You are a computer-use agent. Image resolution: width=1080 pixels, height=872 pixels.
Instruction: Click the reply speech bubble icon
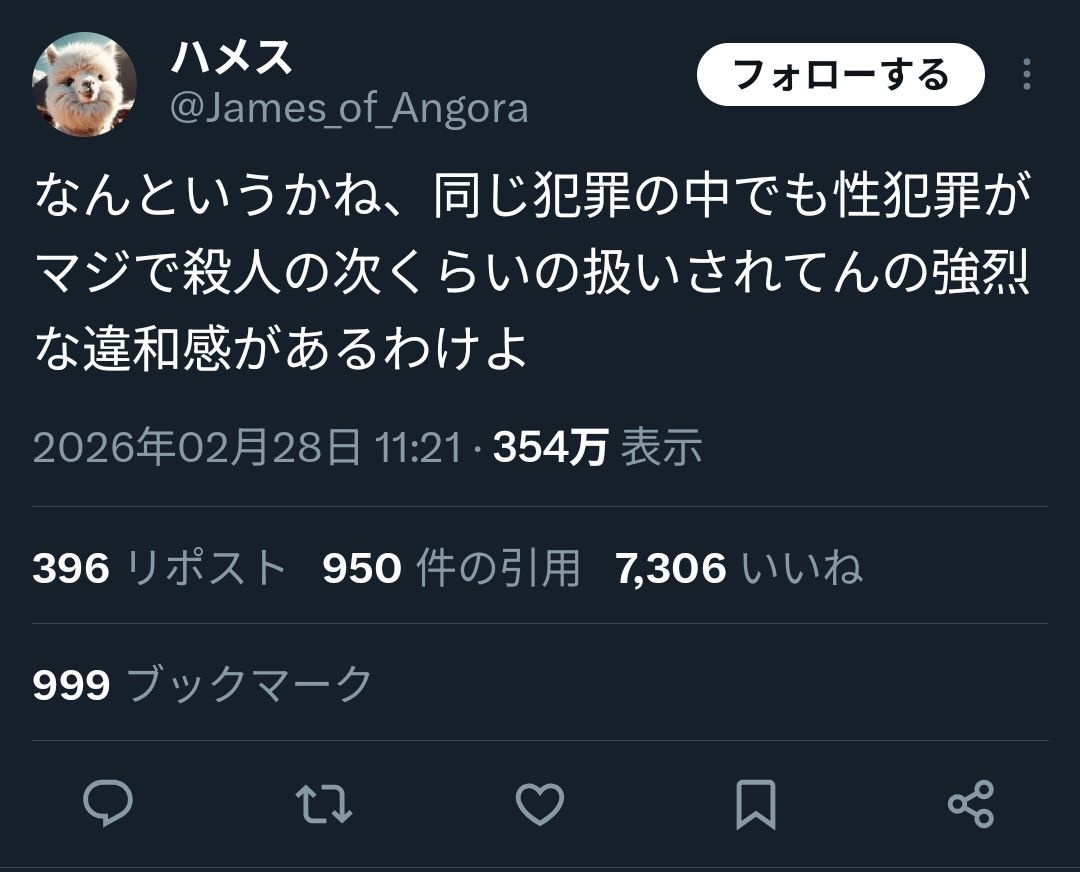click(108, 803)
